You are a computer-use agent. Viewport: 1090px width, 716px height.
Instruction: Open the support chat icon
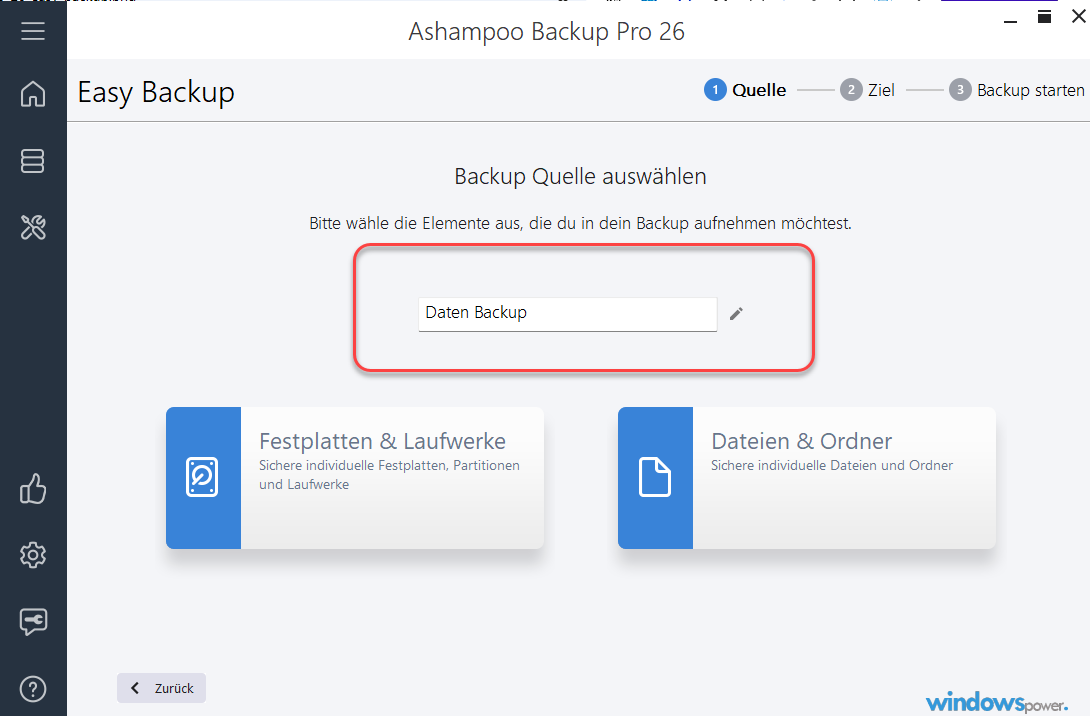(33, 621)
